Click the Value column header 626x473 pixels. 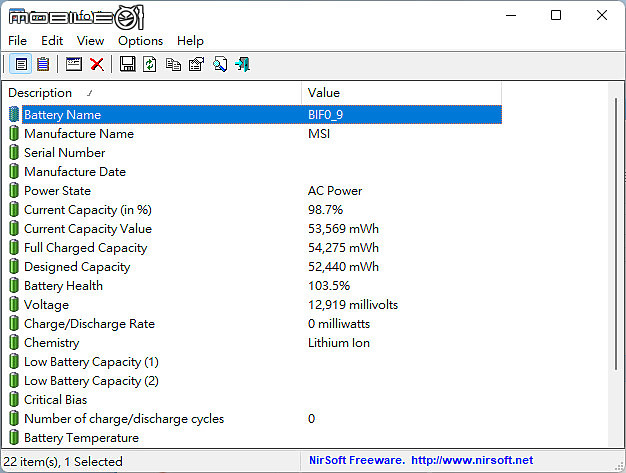401,93
